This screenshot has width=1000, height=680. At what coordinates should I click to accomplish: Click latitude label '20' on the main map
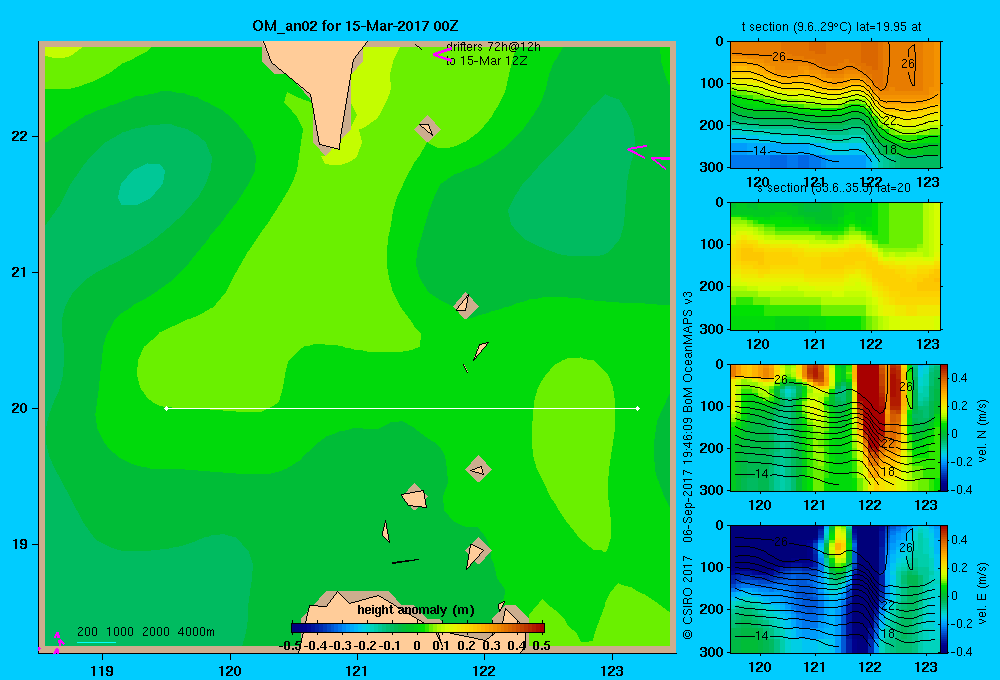[20, 408]
